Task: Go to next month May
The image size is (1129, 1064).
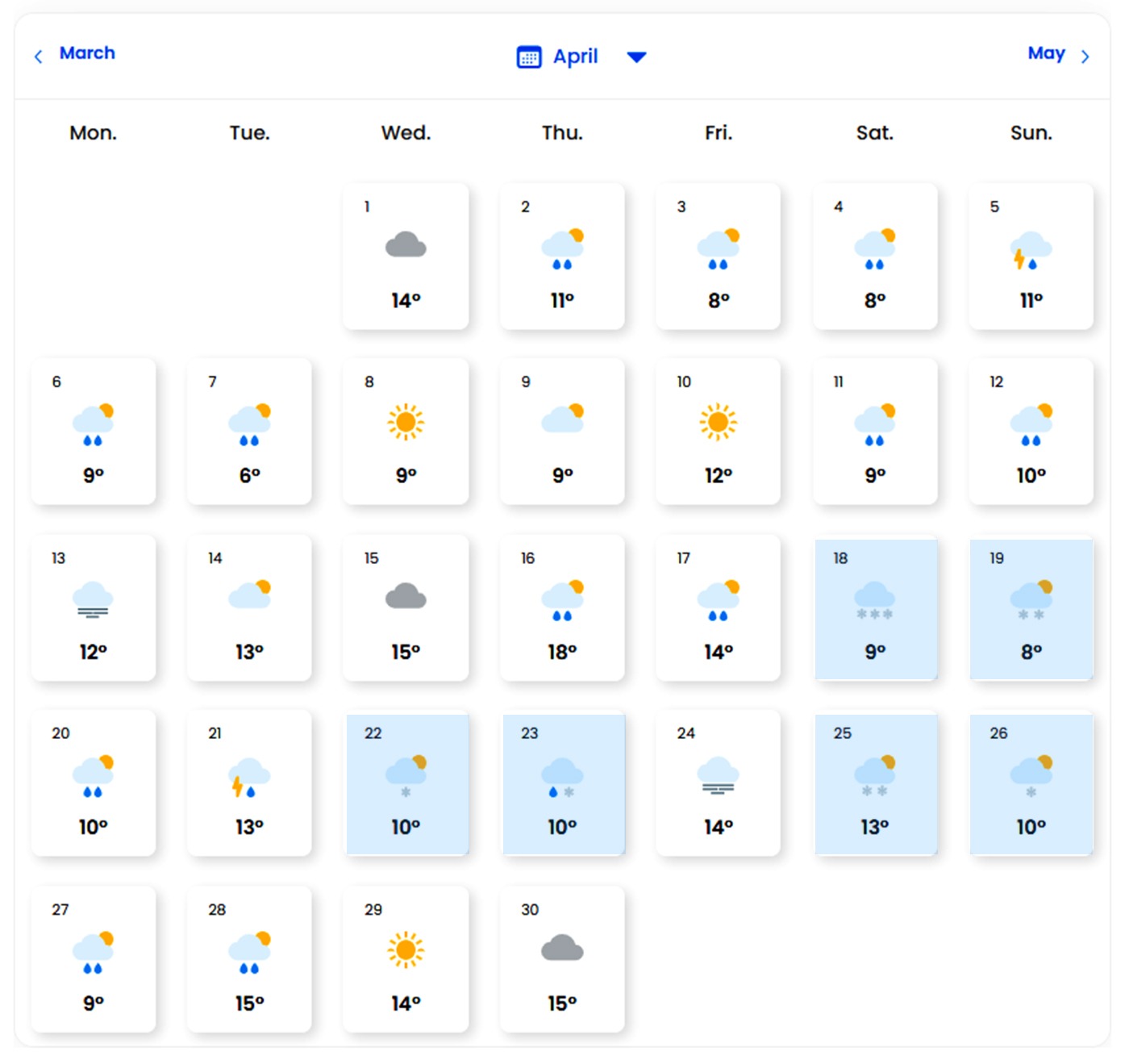Action: click(1046, 53)
